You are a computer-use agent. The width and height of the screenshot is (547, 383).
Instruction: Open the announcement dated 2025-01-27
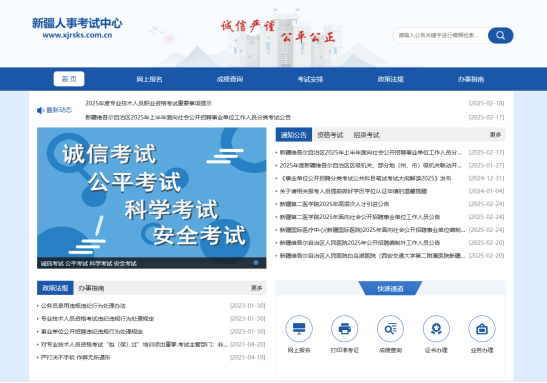tap(370, 165)
